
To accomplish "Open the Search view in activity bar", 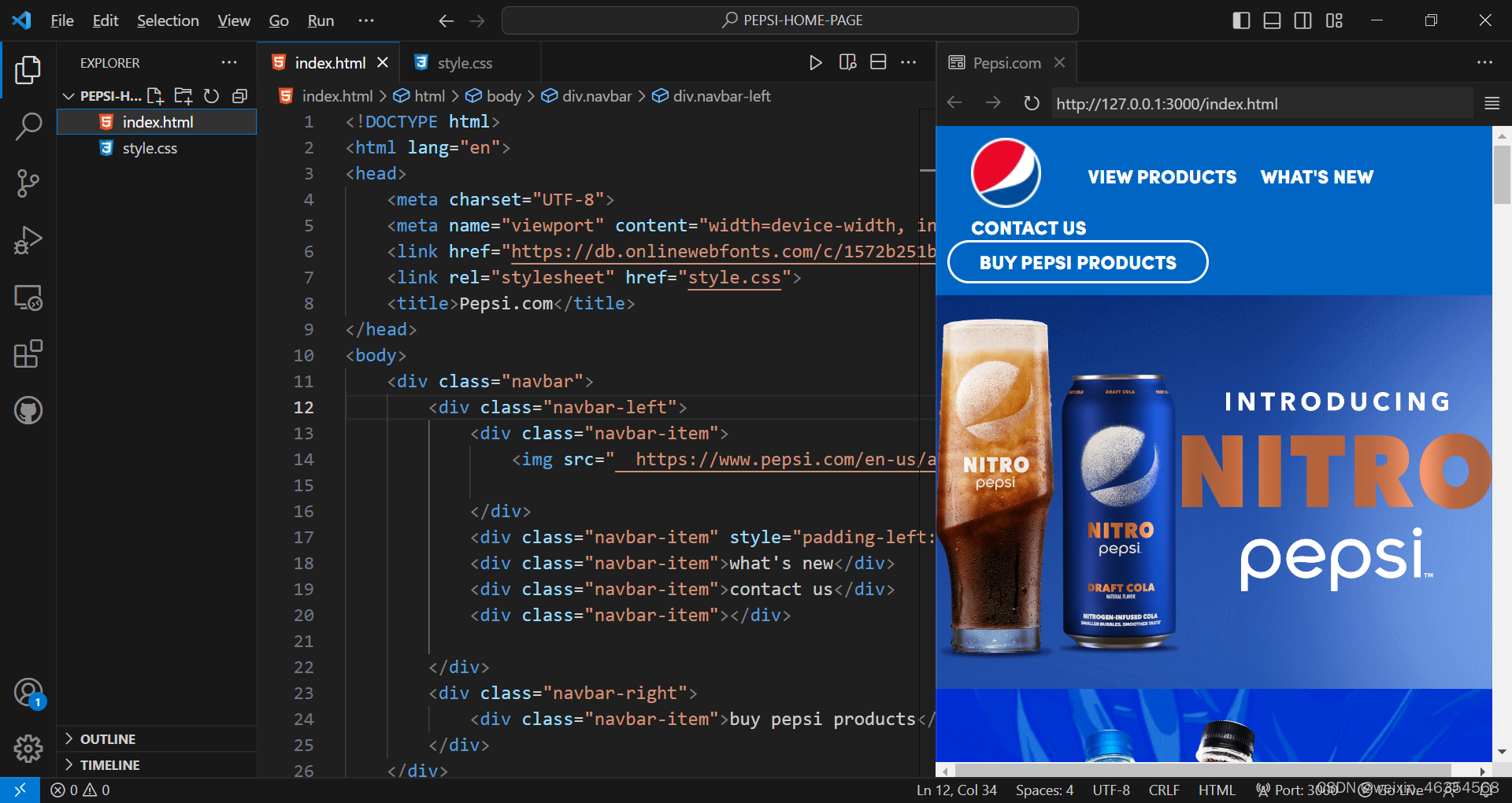I will point(28,126).
